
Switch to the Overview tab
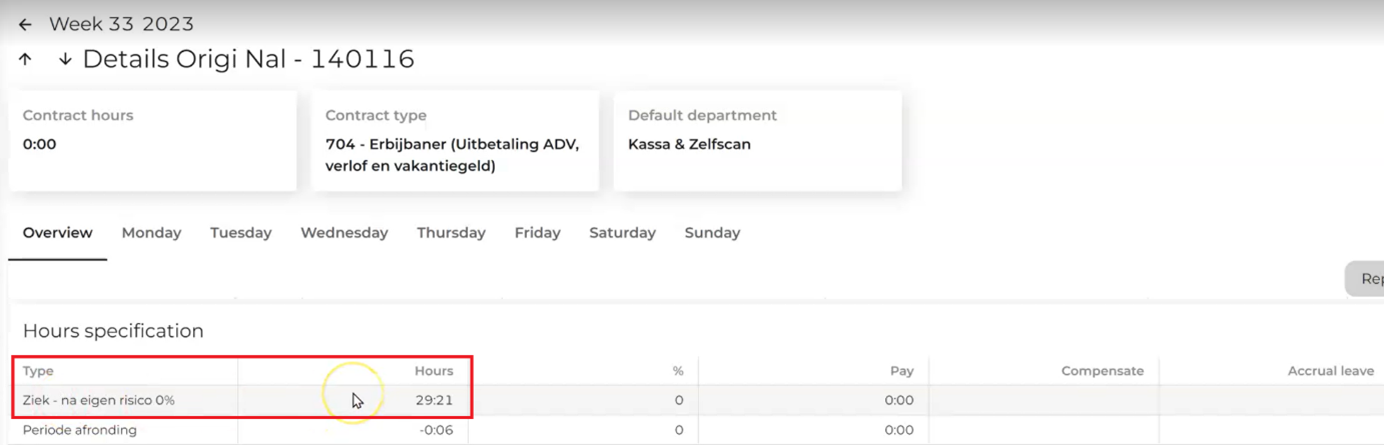[x=58, y=233]
